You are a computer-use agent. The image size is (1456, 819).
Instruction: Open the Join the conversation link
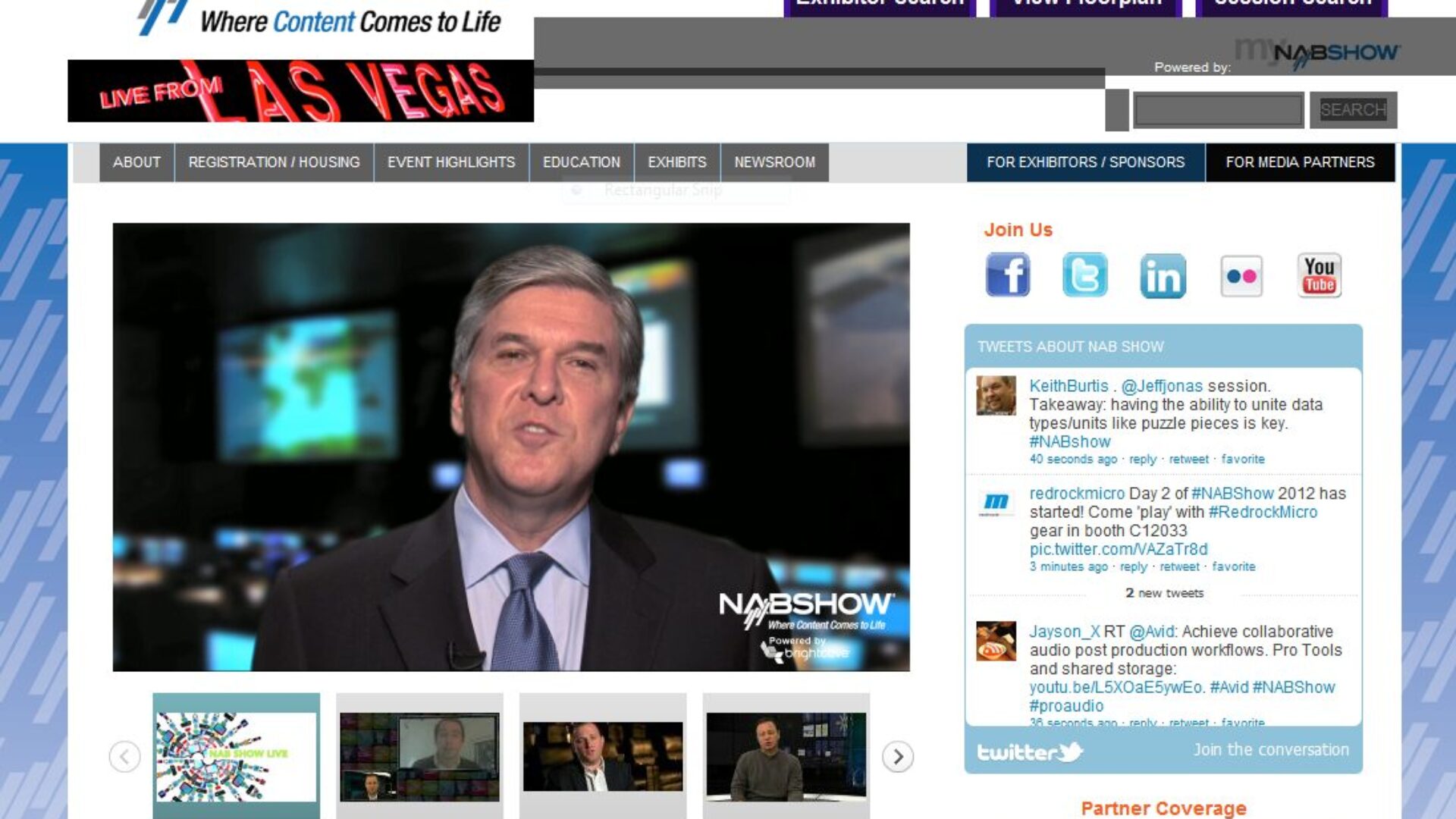click(1271, 750)
